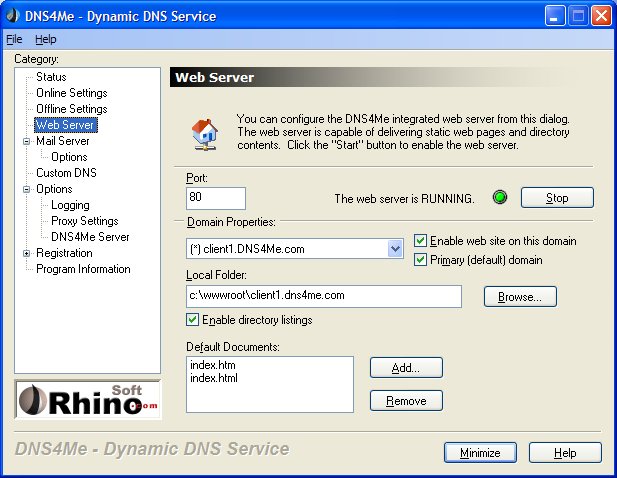
Task: Select Web Server category
Action: tap(65, 125)
